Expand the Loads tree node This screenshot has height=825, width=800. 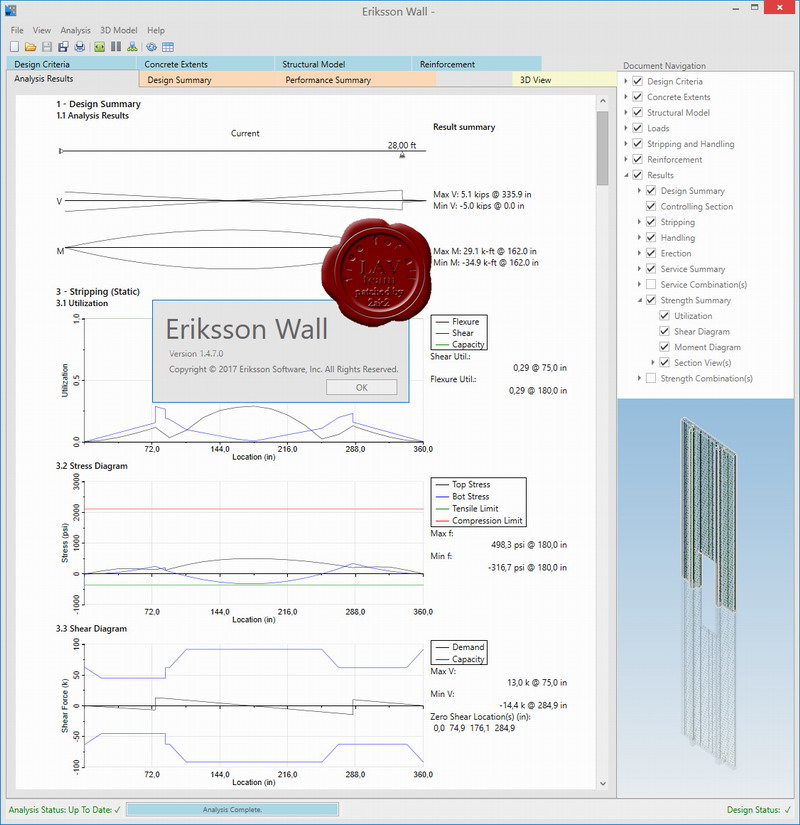[626, 128]
